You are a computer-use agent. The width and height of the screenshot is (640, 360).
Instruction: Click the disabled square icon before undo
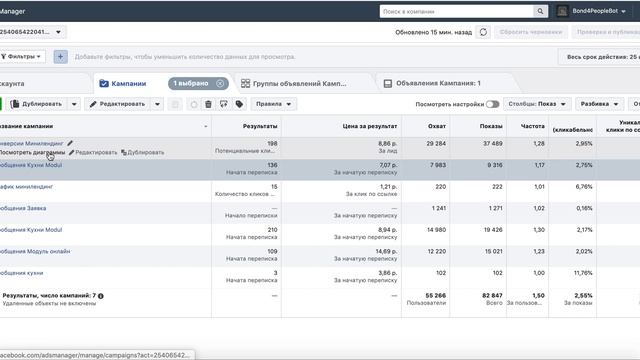tap(175, 104)
